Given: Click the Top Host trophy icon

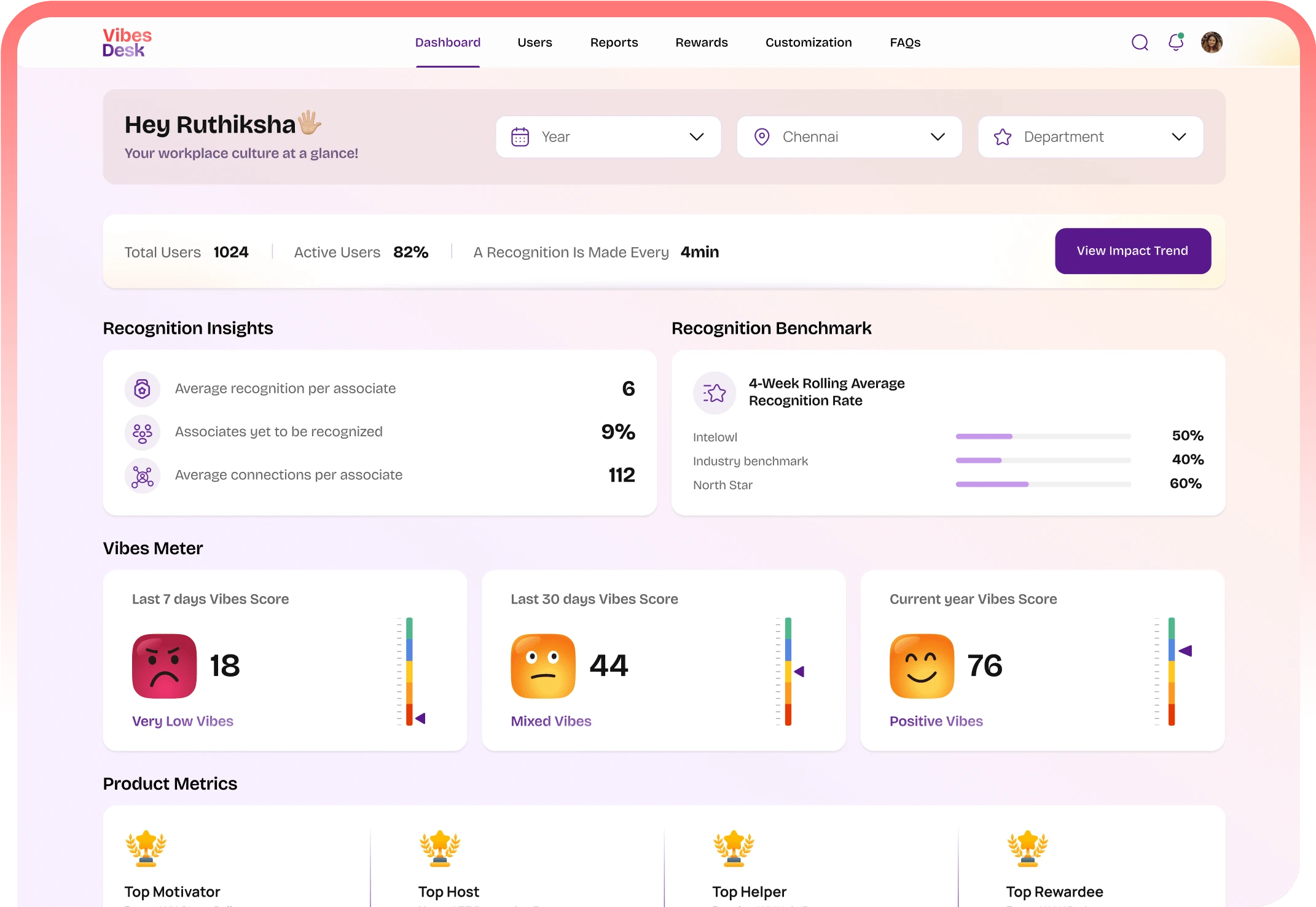Looking at the screenshot, I should [440, 849].
